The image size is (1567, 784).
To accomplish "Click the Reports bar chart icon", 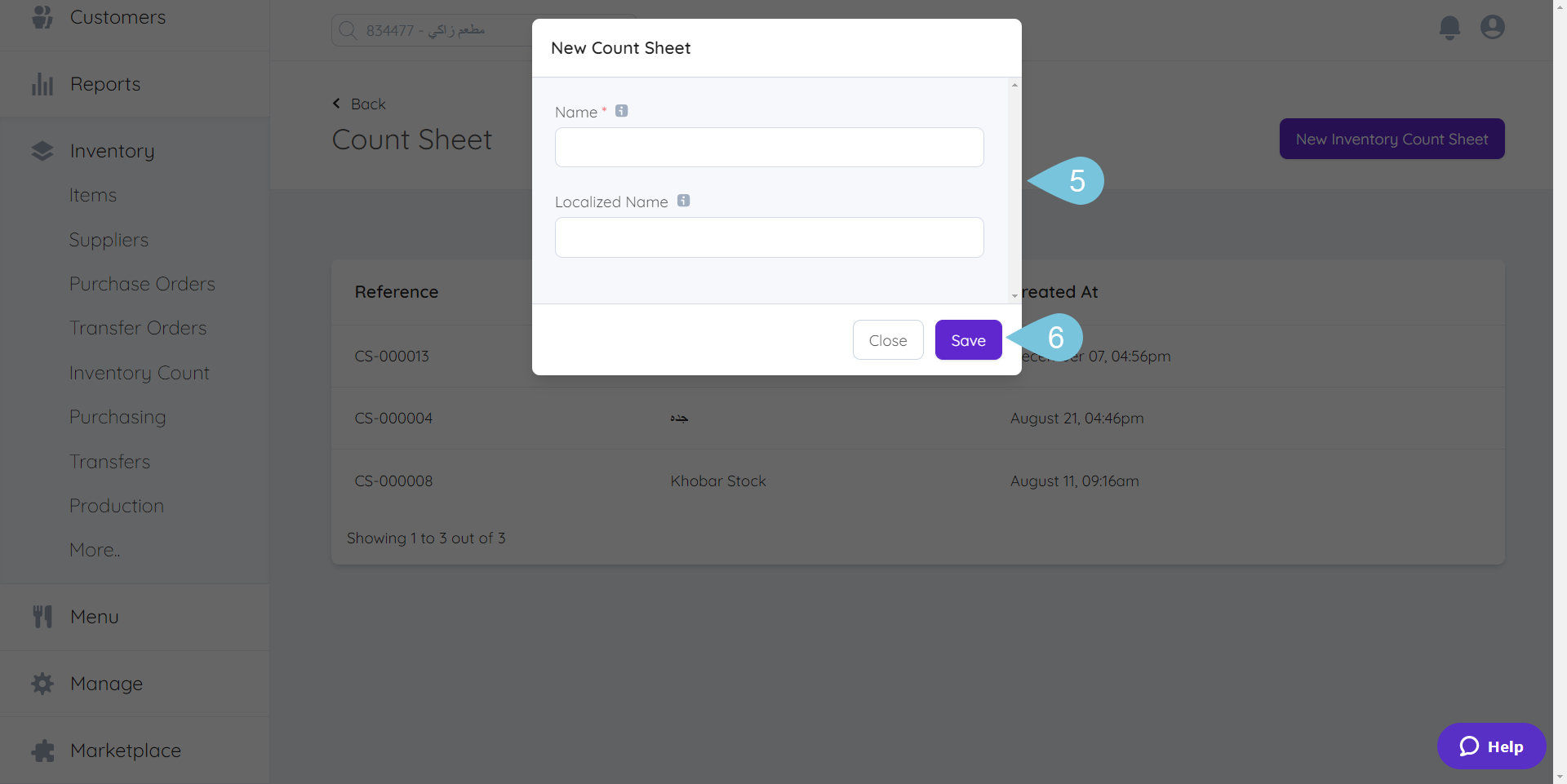I will click(42, 84).
